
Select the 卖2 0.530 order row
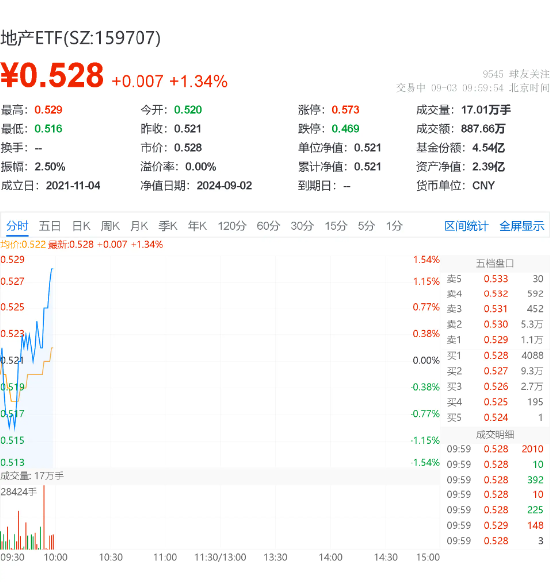[x=495, y=324]
